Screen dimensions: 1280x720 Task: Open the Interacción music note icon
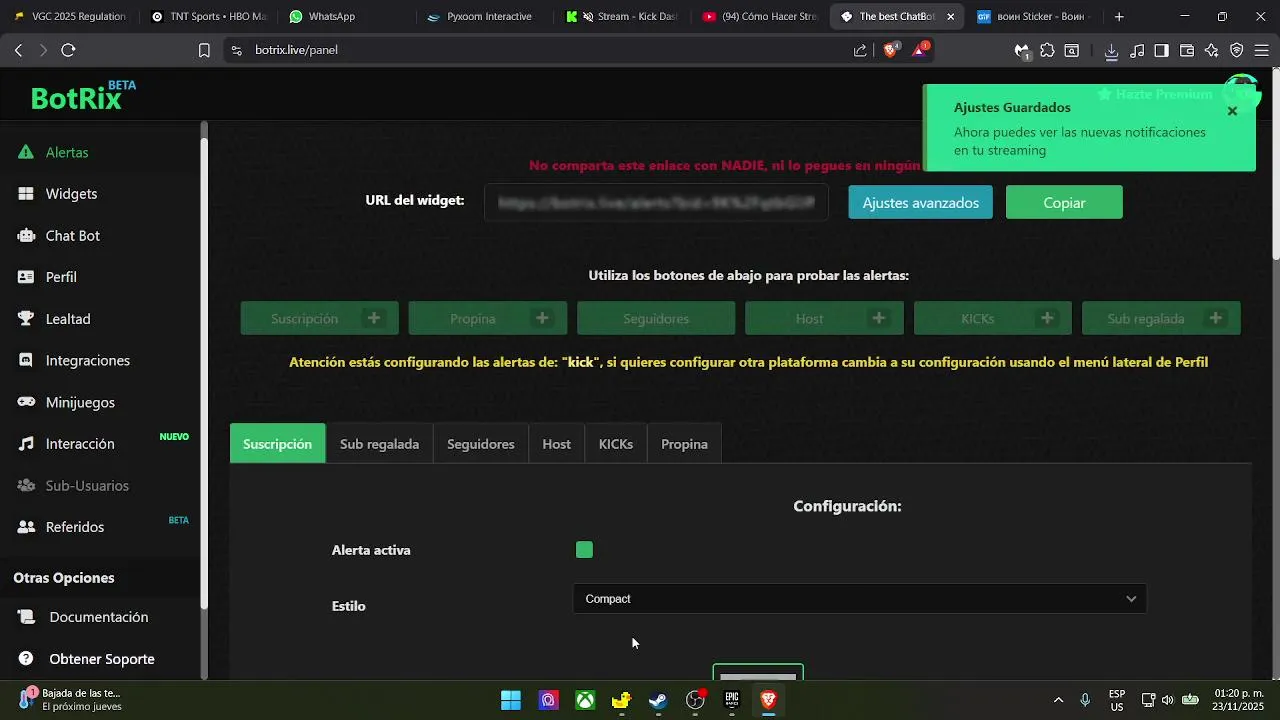click(26, 444)
